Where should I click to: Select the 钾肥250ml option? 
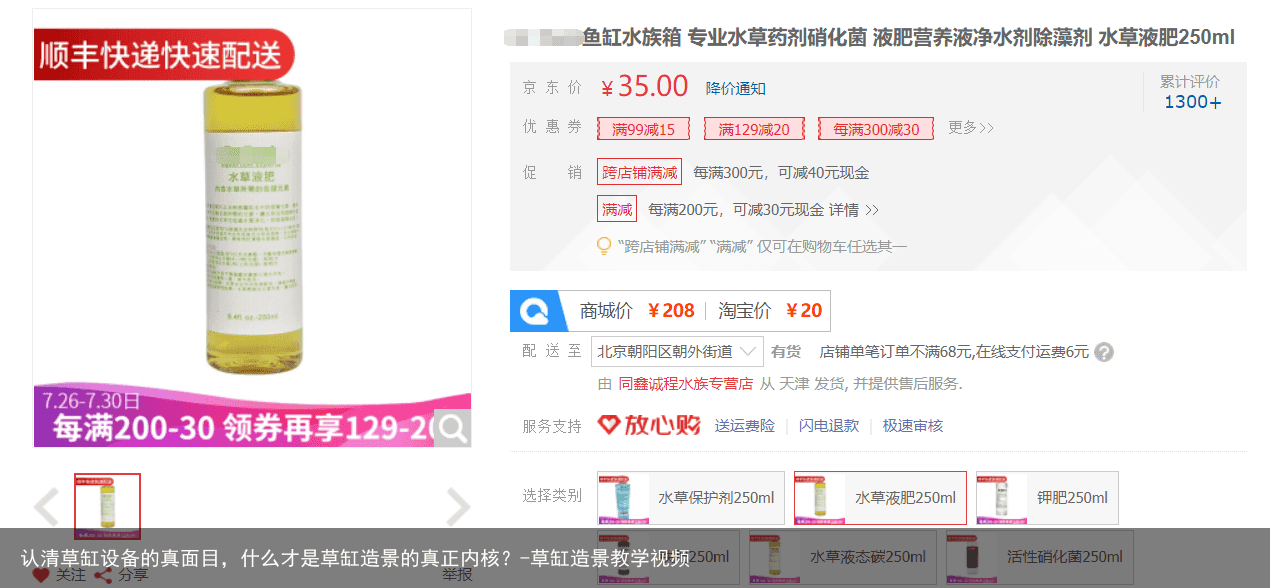pyautogui.click(x=1047, y=498)
